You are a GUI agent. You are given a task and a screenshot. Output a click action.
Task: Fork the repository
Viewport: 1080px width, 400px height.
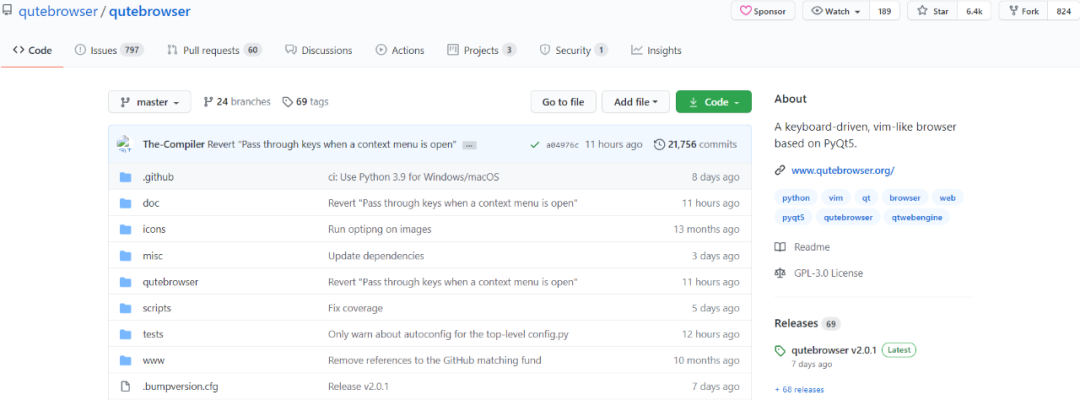point(1024,11)
